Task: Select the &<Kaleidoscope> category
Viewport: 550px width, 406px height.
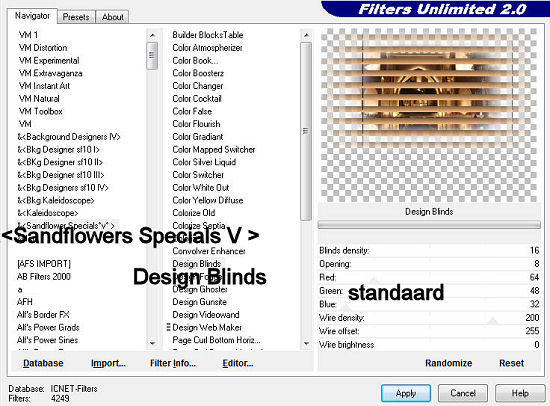Action: (x=48, y=213)
